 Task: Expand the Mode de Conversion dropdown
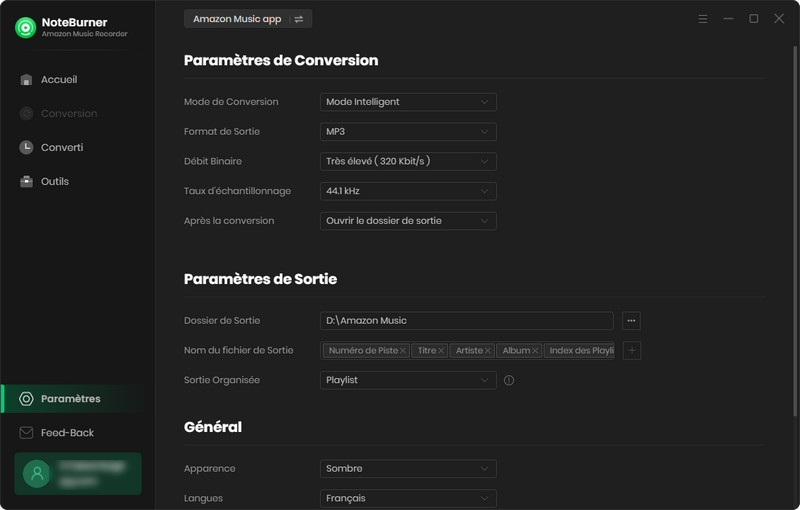pyautogui.click(x=408, y=102)
